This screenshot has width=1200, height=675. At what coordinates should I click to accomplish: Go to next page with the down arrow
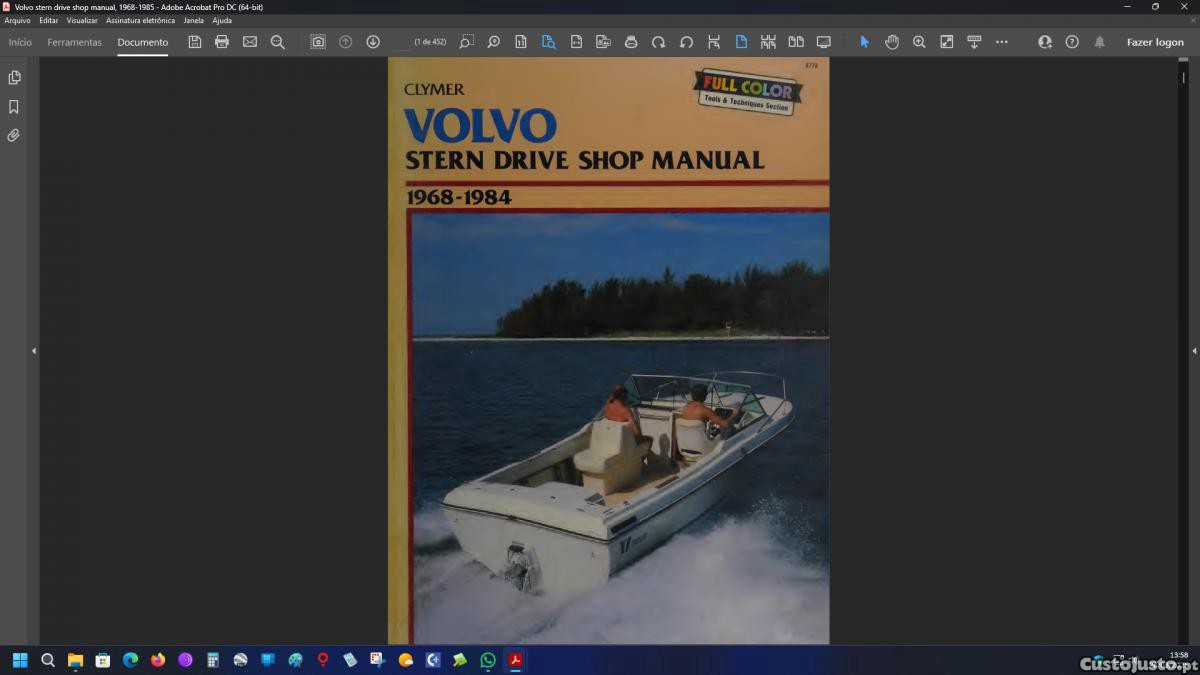pos(373,42)
